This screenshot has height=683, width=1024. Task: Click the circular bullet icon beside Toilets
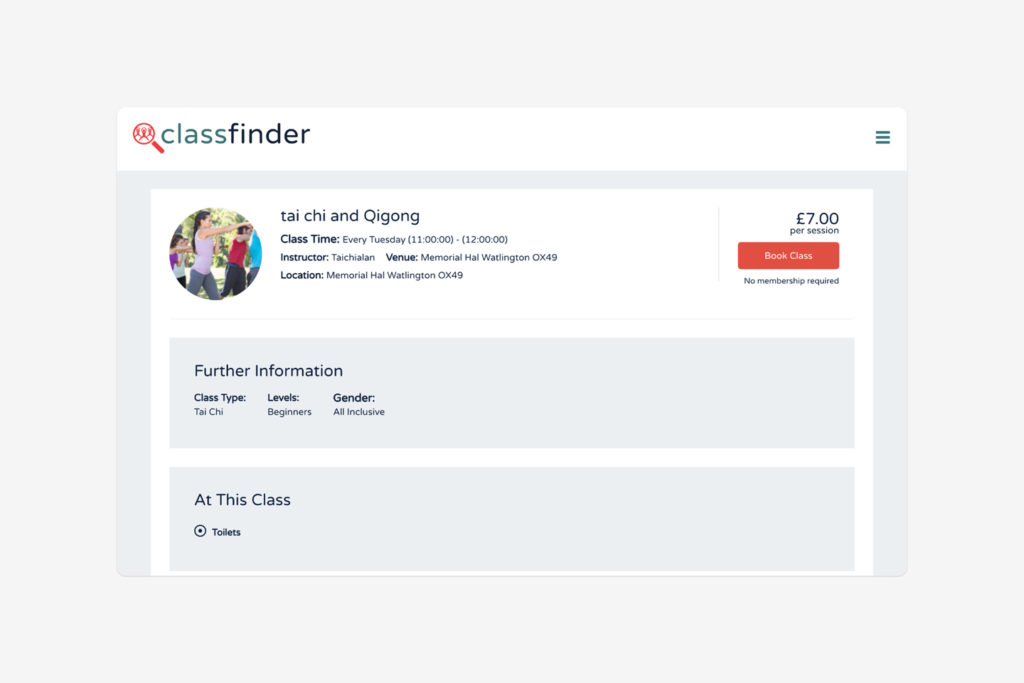pos(200,531)
